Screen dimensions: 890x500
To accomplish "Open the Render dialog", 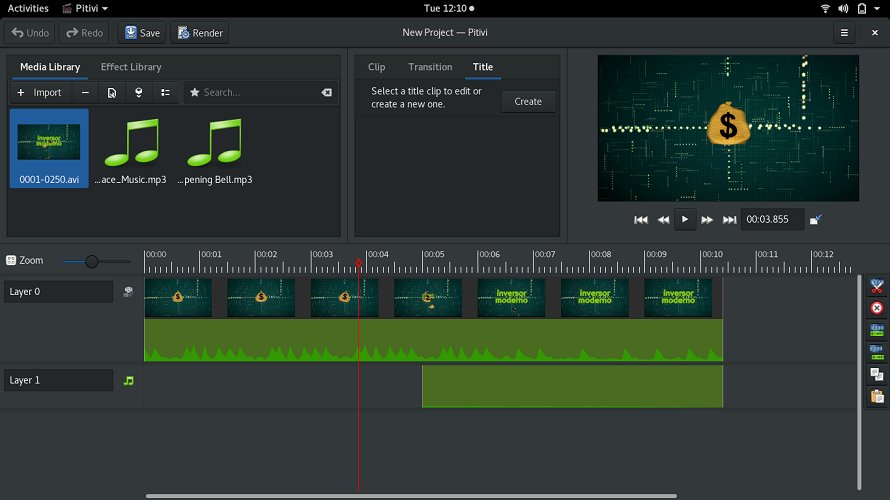I will click(x=200, y=33).
